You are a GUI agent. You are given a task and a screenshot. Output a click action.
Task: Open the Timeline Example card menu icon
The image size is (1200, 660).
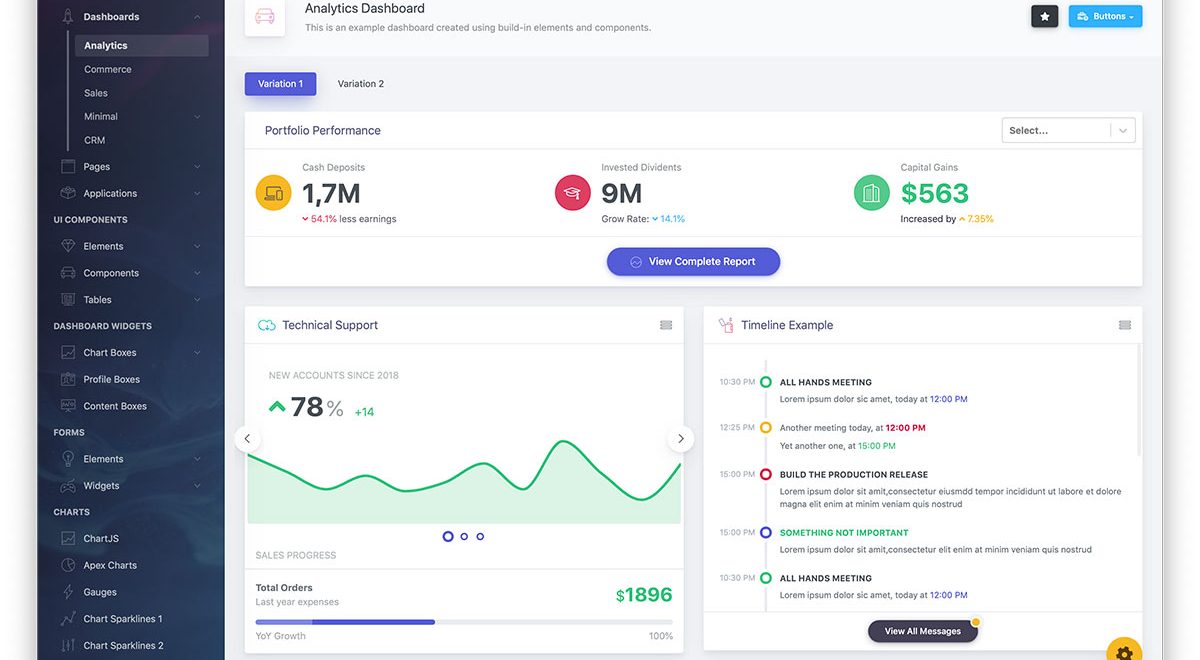(1124, 325)
